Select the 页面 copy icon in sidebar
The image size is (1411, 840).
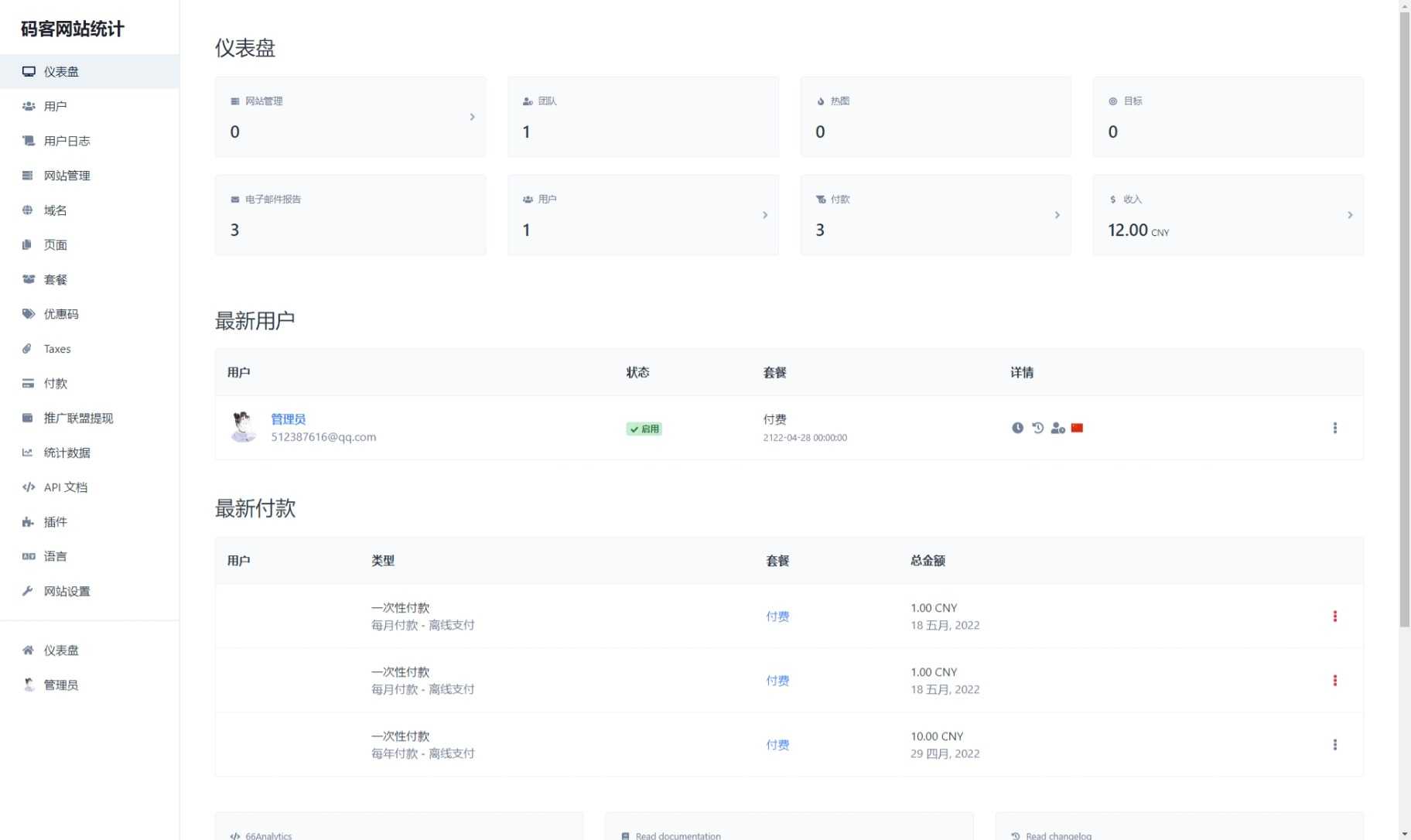tap(28, 245)
